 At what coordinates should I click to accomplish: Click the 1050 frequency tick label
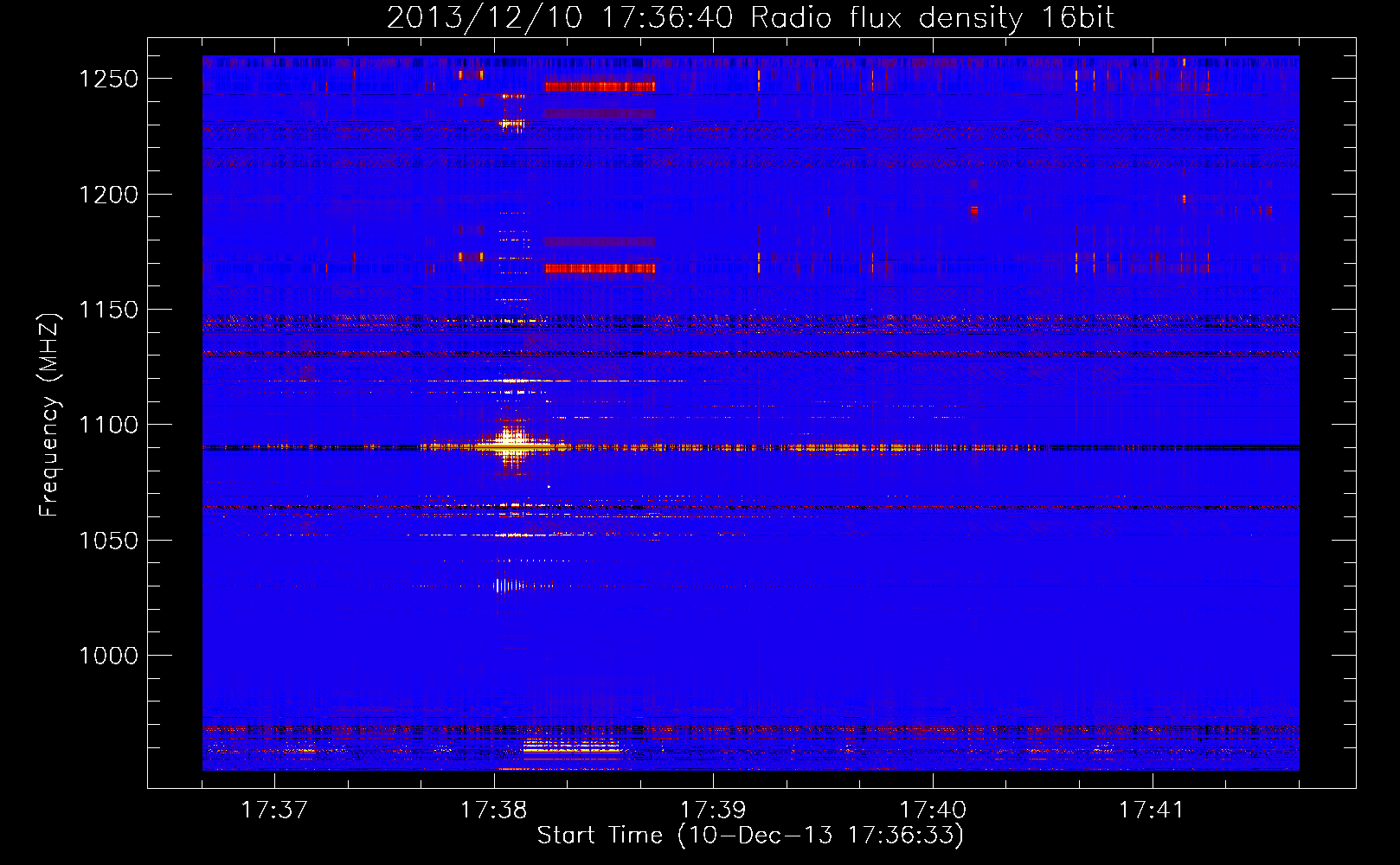108,541
